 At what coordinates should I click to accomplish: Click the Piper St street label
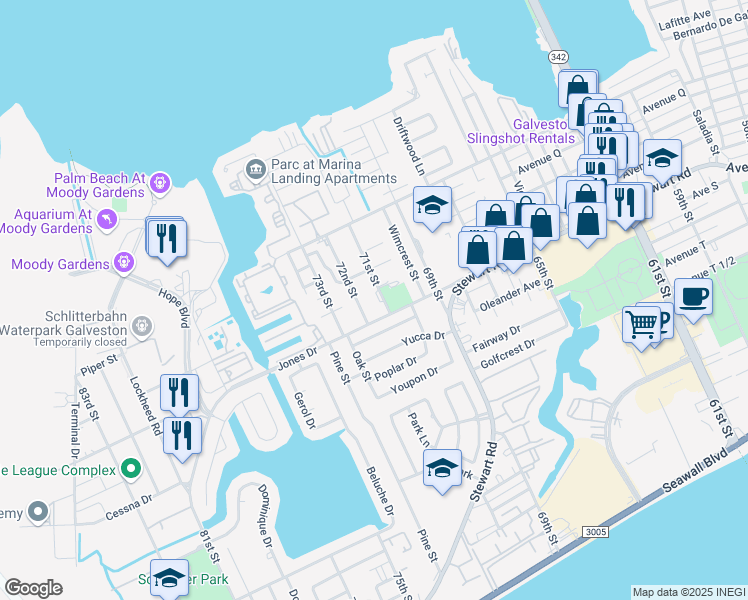[99, 365]
